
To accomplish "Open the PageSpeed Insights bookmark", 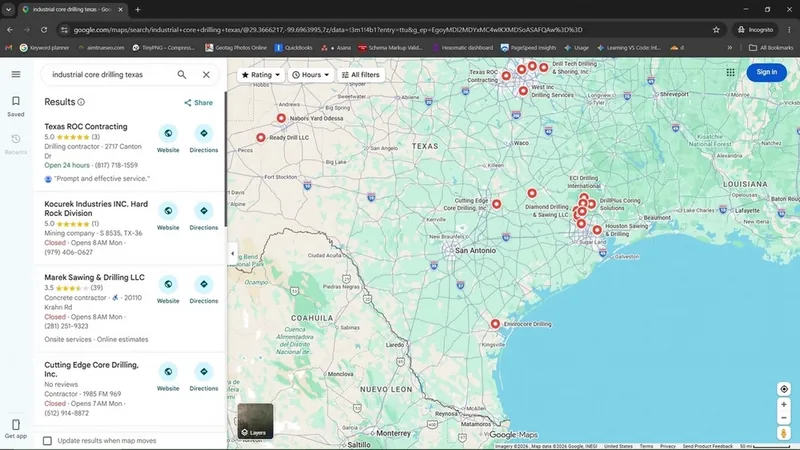I will click(528, 47).
